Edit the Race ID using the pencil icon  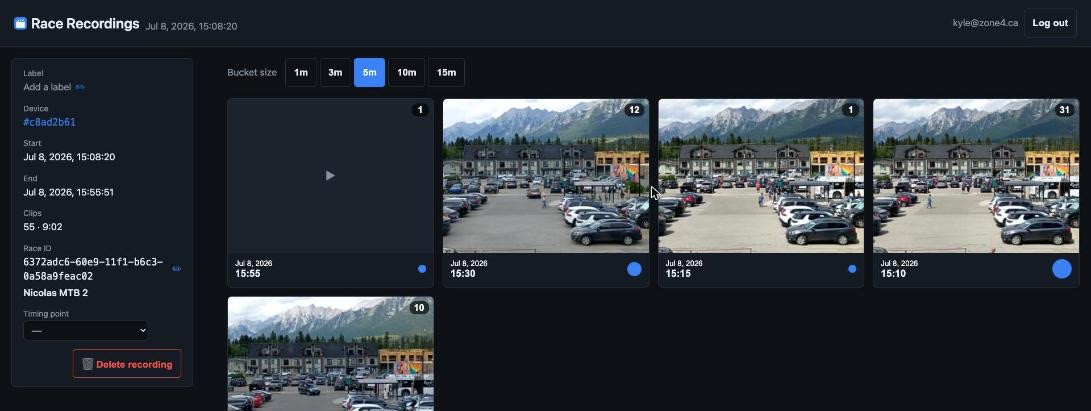point(176,268)
